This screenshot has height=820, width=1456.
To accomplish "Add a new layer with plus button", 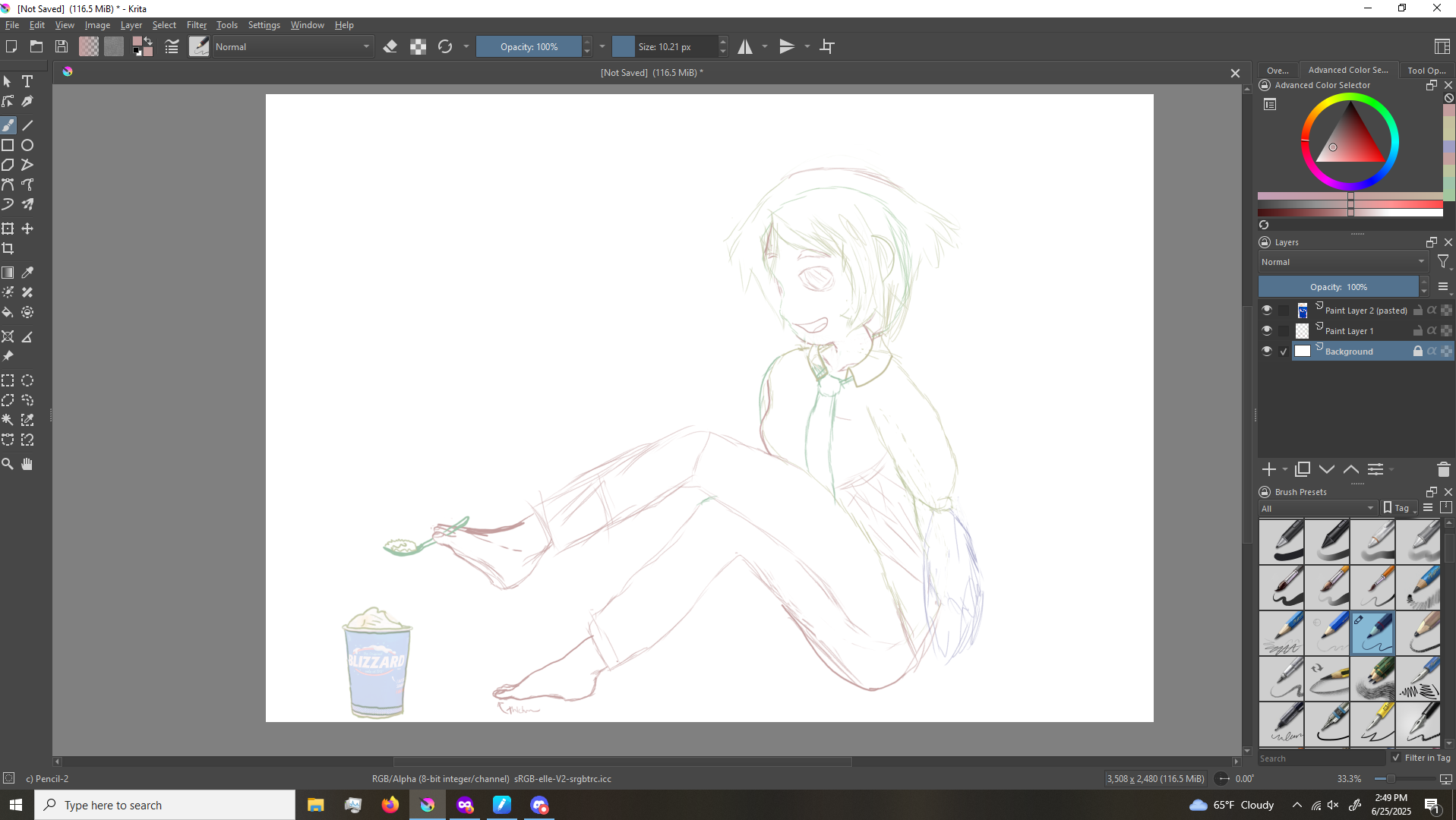I will click(1269, 469).
